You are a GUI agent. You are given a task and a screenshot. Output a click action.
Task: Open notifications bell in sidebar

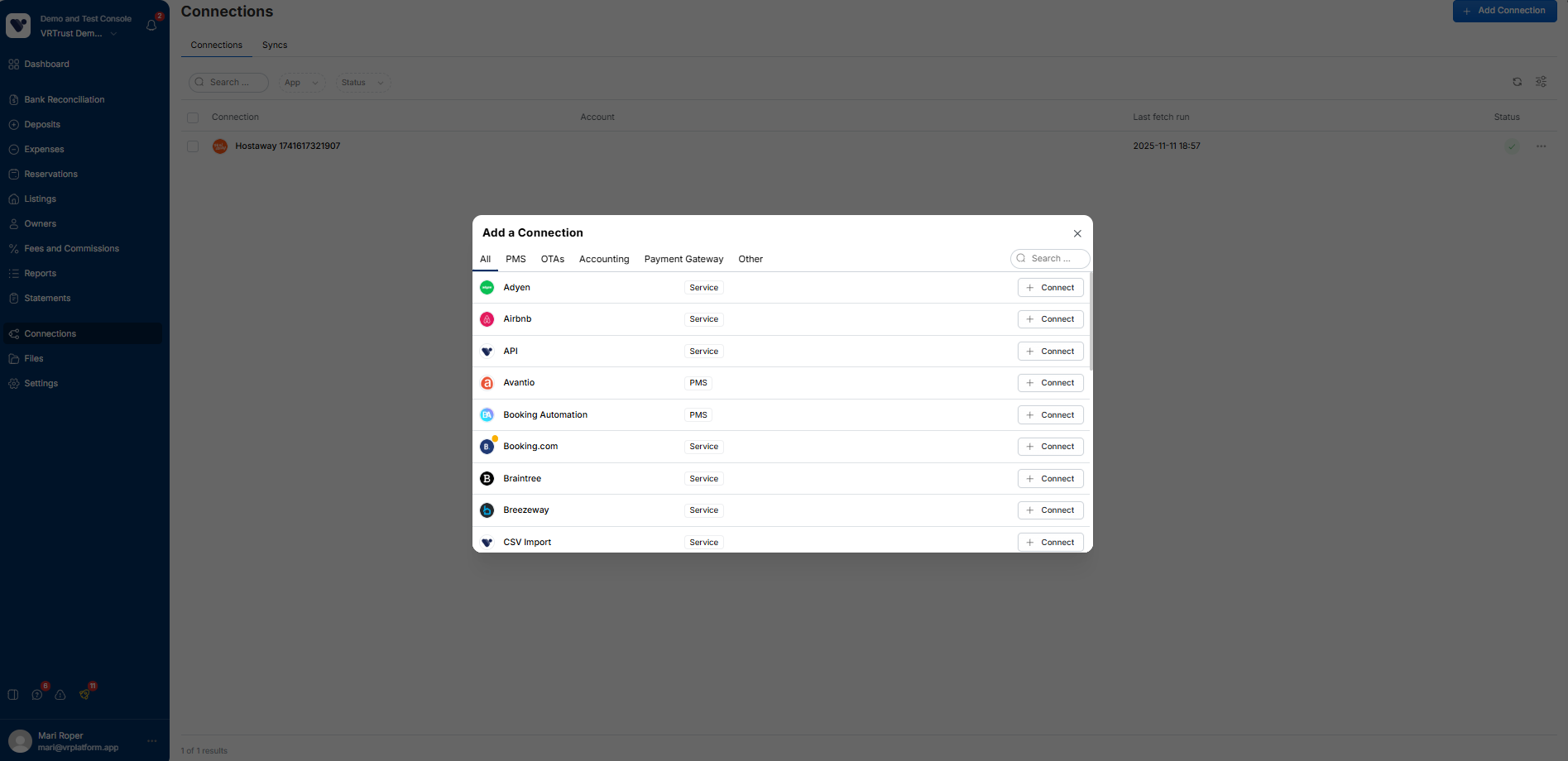151,26
